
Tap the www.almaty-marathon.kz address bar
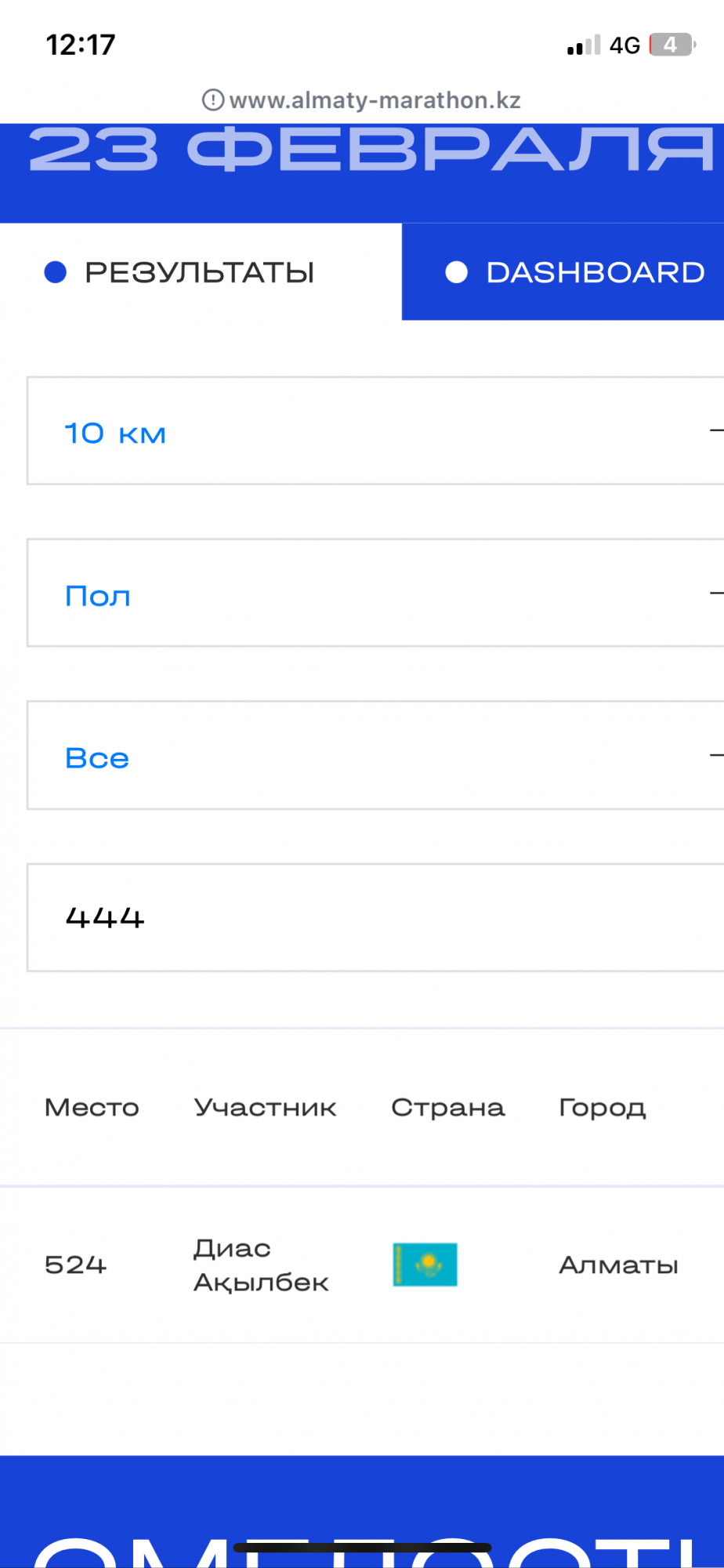pos(375,100)
